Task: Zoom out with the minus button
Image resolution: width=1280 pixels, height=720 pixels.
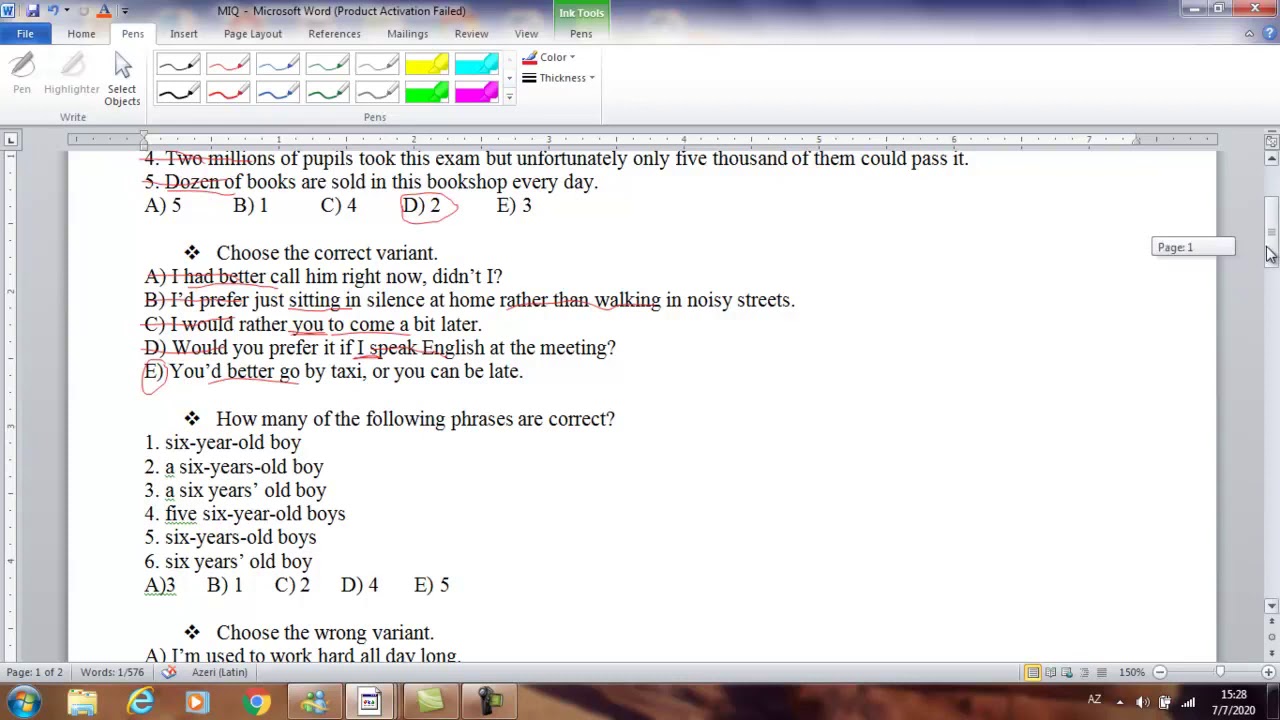Action: point(1160,672)
